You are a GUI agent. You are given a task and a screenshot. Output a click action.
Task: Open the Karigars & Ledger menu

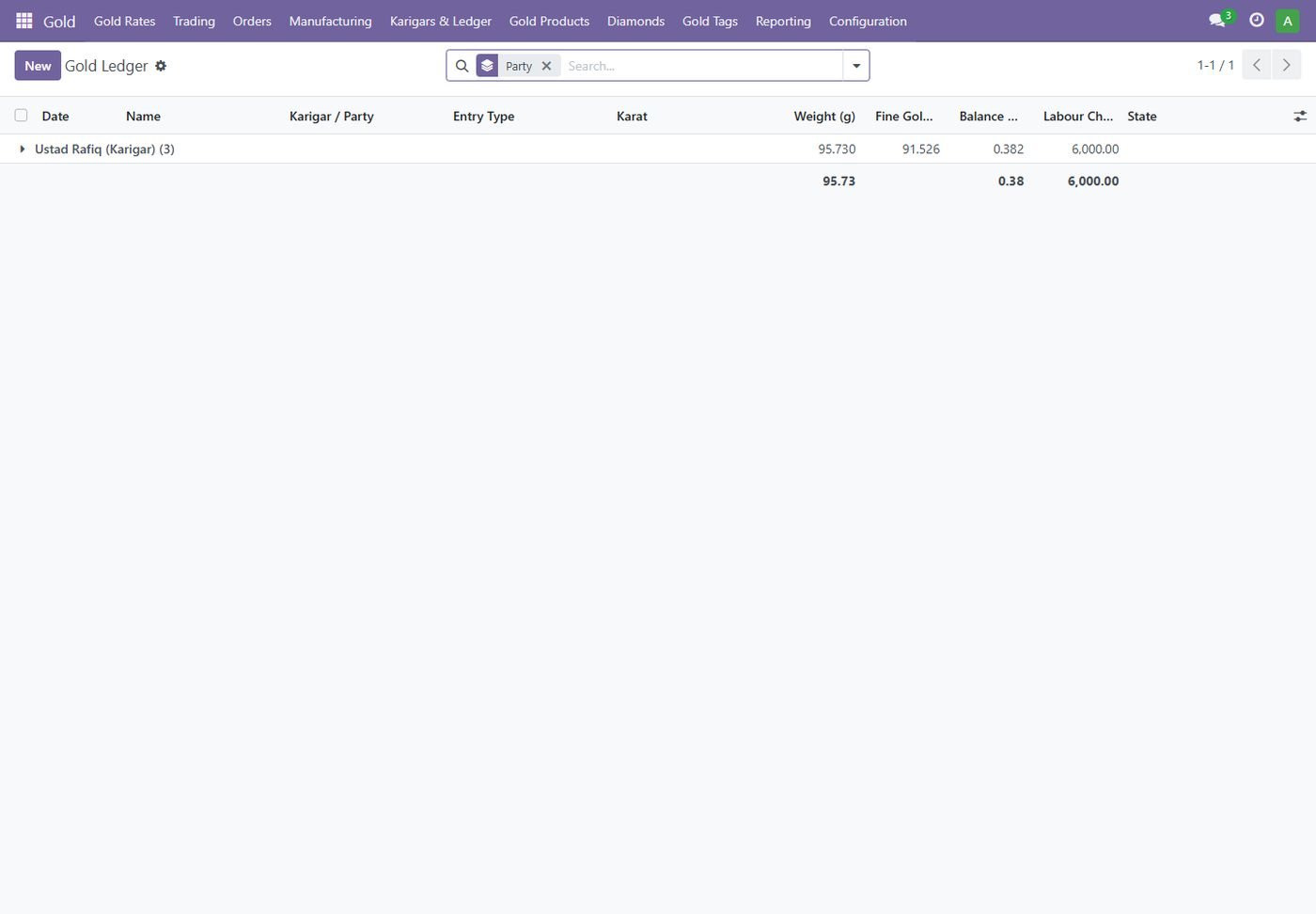(441, 21)
